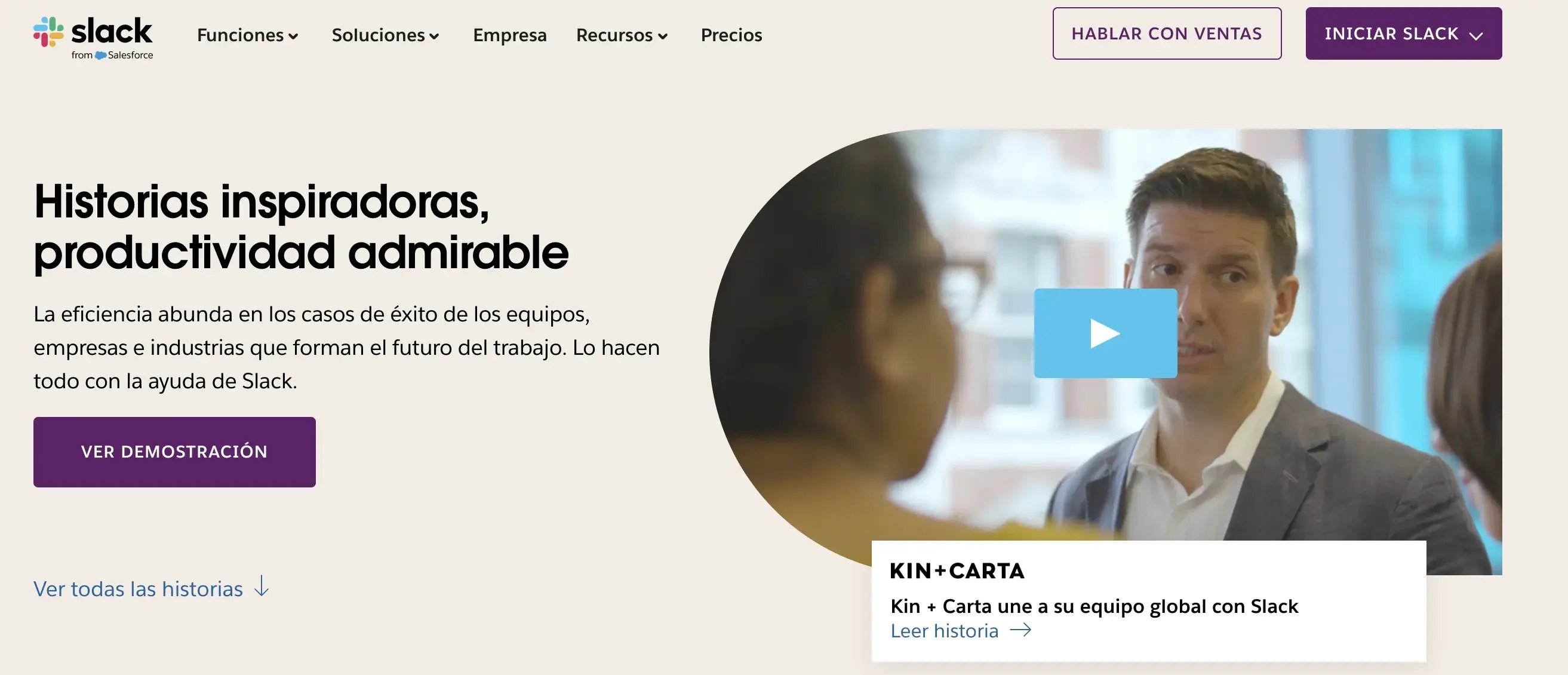
Task: Click the Hablar con ventas button
Action: point(1167,33)
